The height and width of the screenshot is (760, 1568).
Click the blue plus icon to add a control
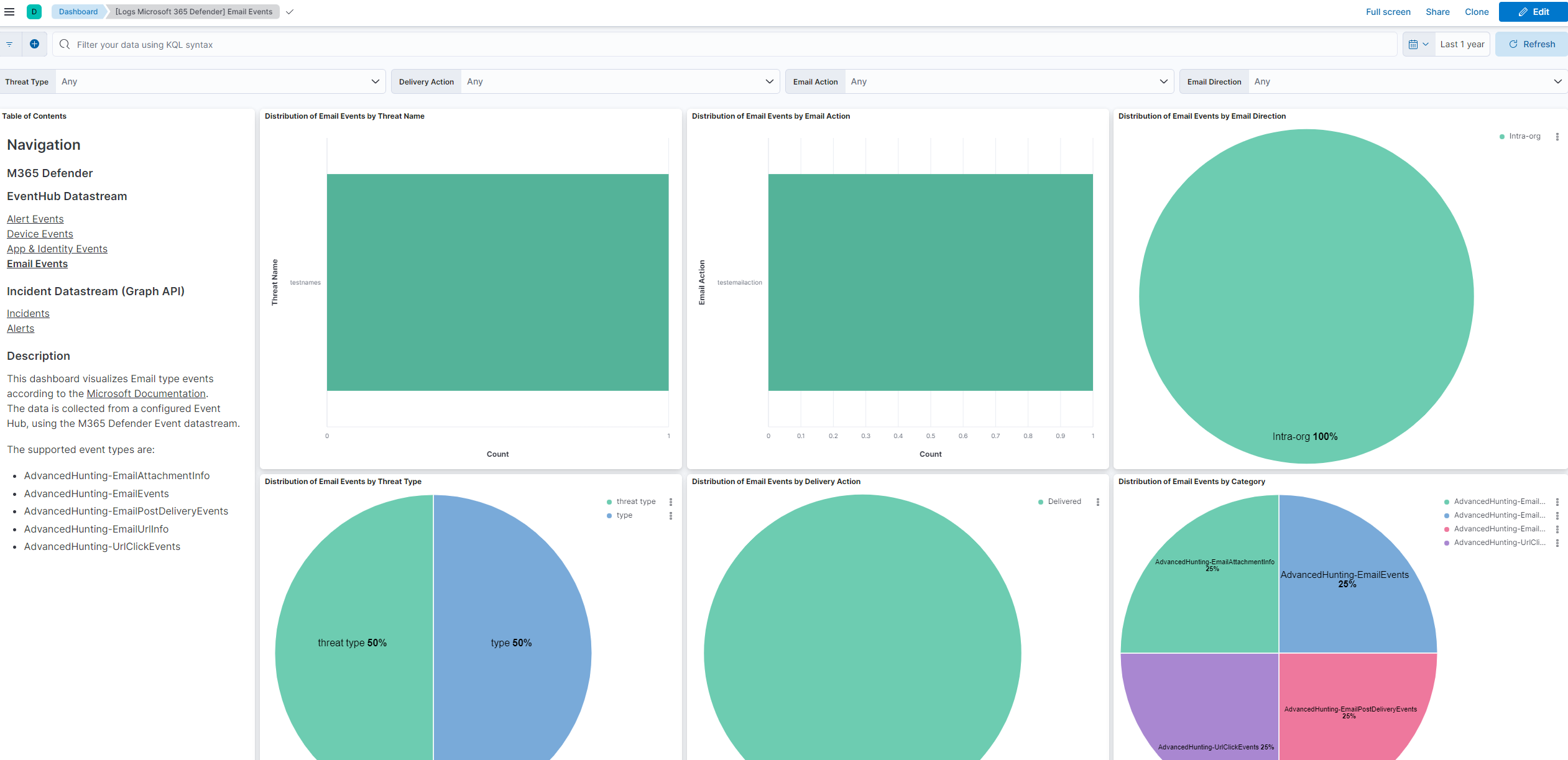click(34, 44)
